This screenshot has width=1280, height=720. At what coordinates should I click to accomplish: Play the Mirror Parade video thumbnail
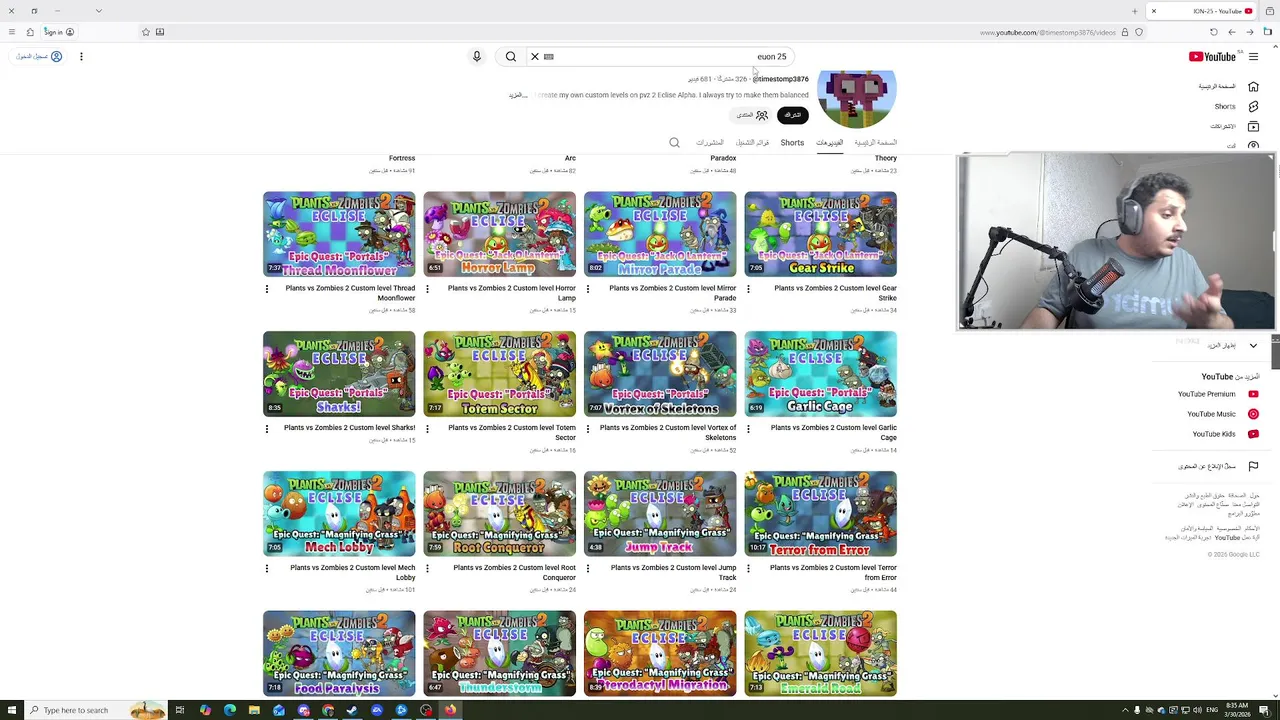coord(660,234)
